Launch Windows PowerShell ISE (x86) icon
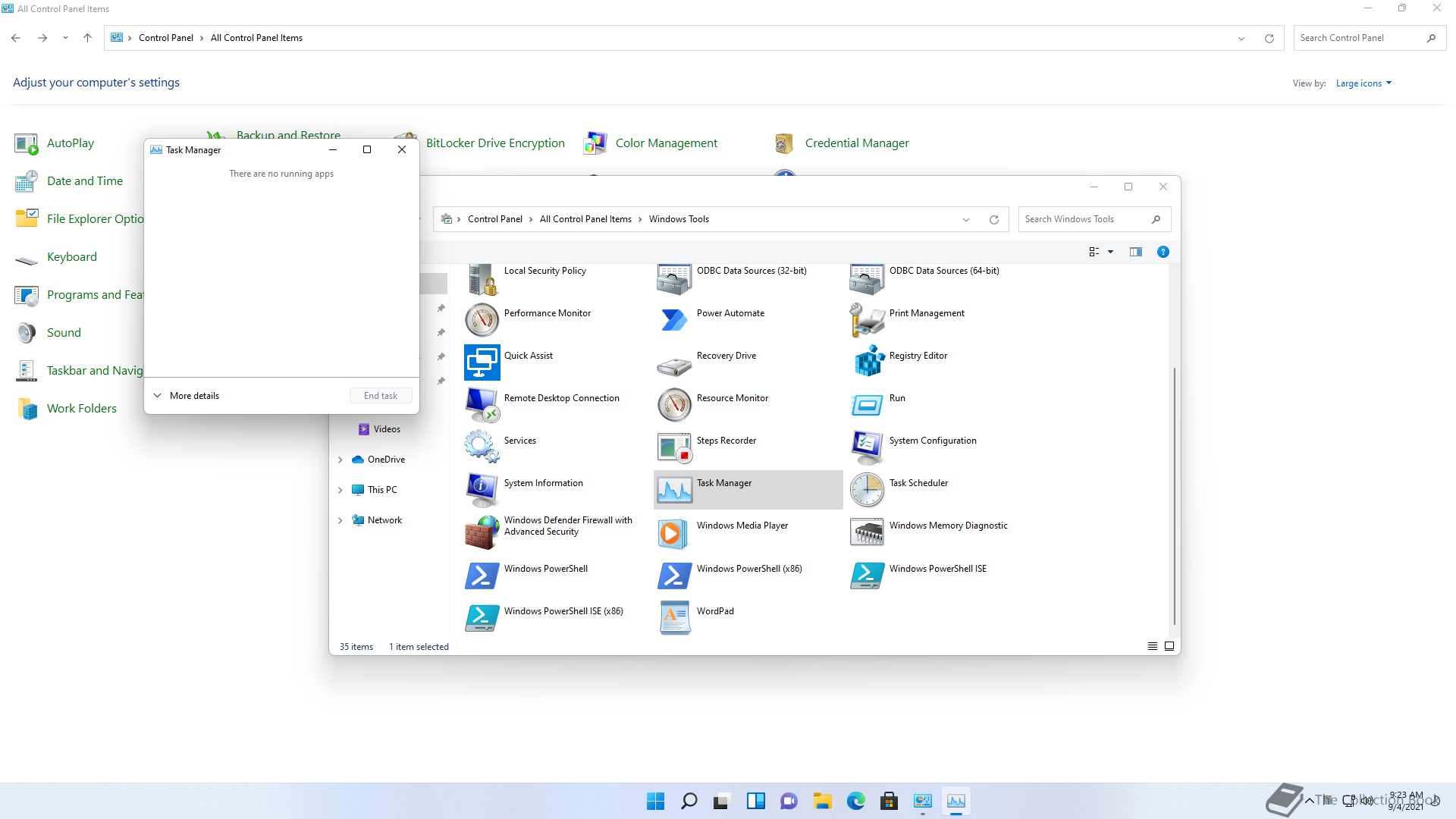Image resolution: width=1456 pixels, height=819 pixels. point(482,618)
